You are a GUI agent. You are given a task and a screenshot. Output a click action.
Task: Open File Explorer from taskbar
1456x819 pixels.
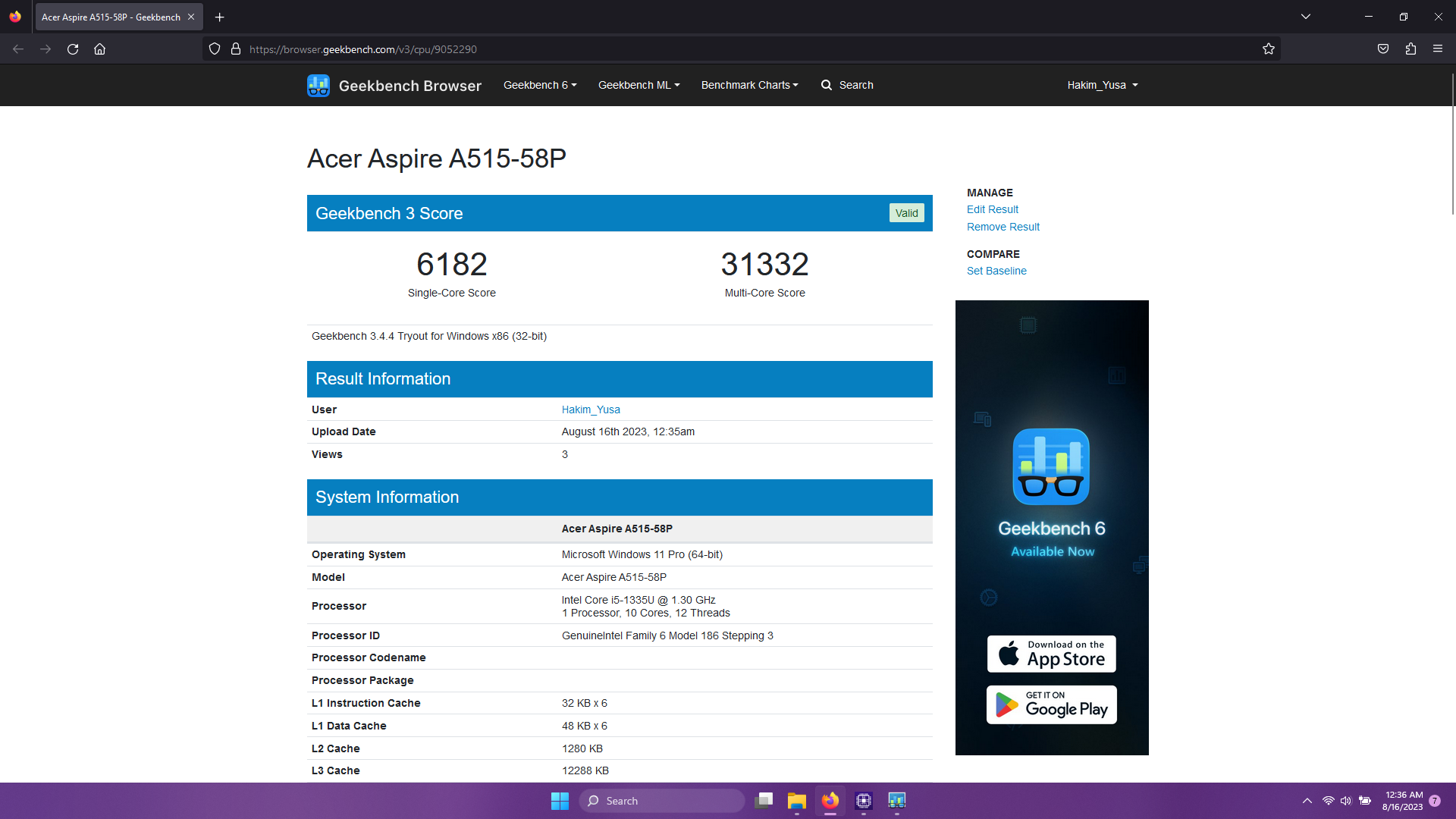click(x=796, y=801)
